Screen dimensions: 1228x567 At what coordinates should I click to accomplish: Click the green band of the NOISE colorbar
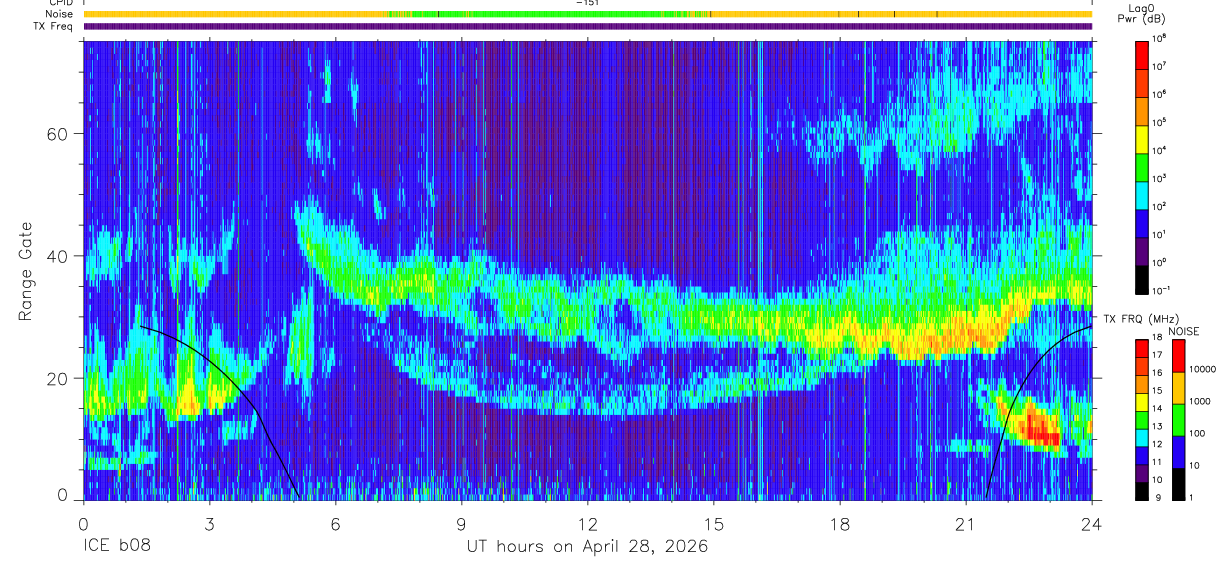1181,418
